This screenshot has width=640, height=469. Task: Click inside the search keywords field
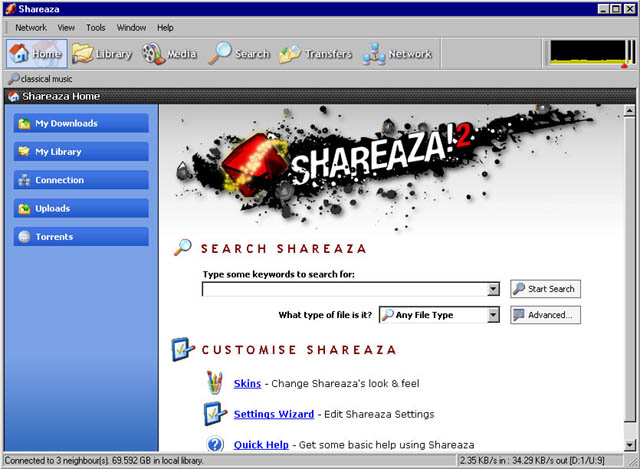pyautogui.click(x=343, y=289)
